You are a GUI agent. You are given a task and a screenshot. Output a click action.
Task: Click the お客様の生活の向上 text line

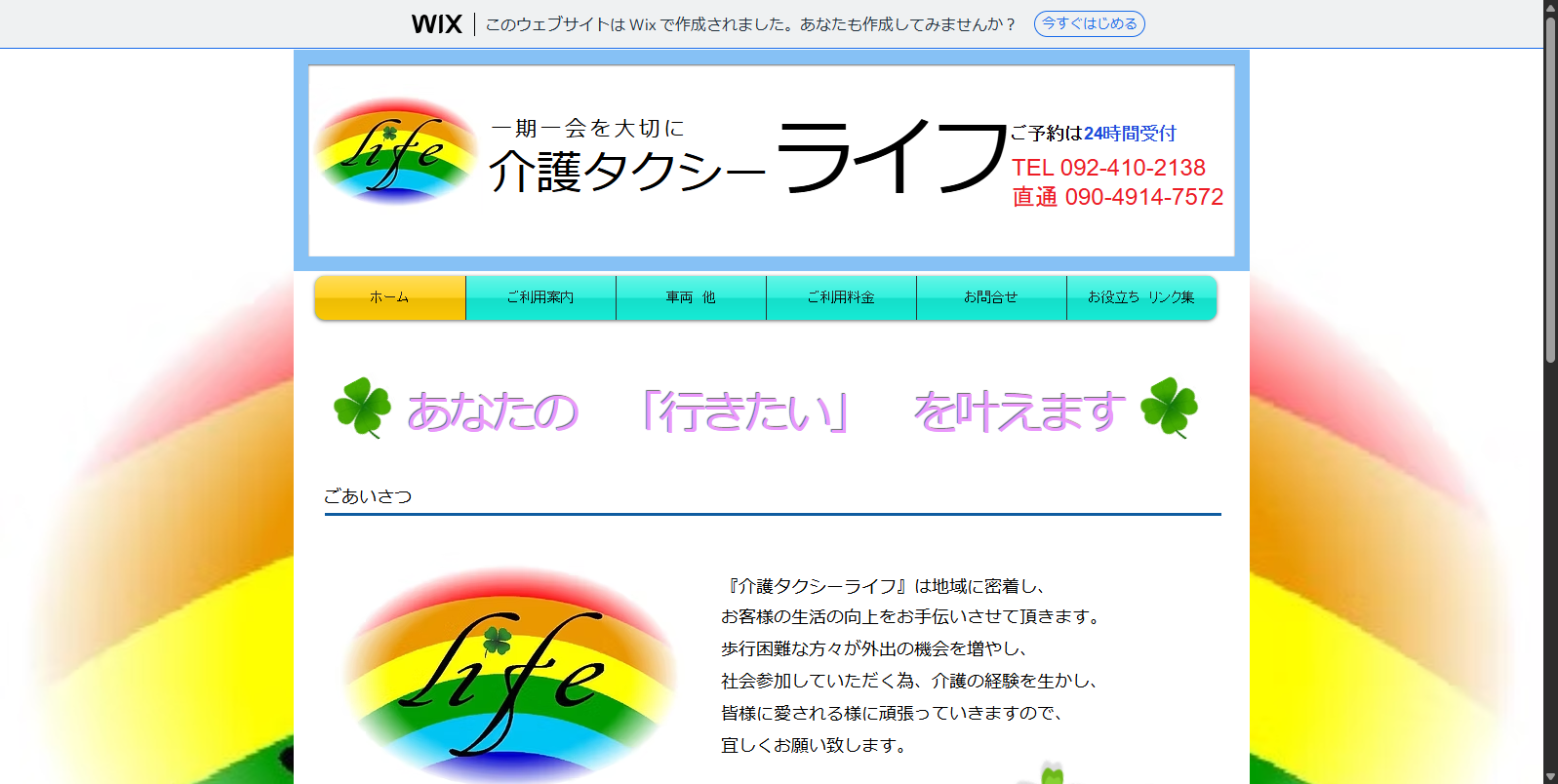pos(913,617)
